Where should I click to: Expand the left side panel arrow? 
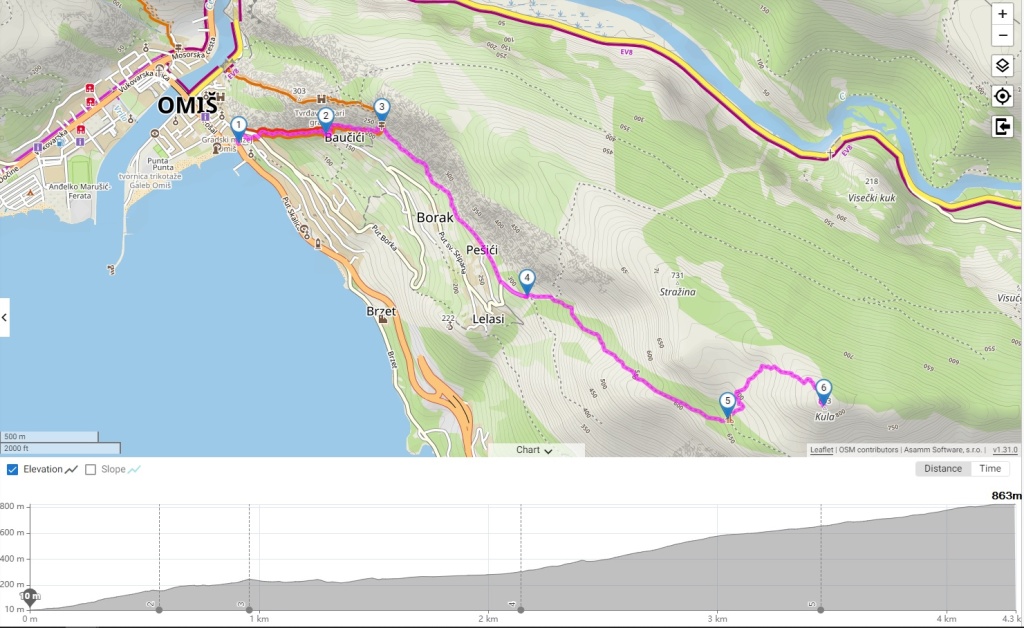pos(5,317)
